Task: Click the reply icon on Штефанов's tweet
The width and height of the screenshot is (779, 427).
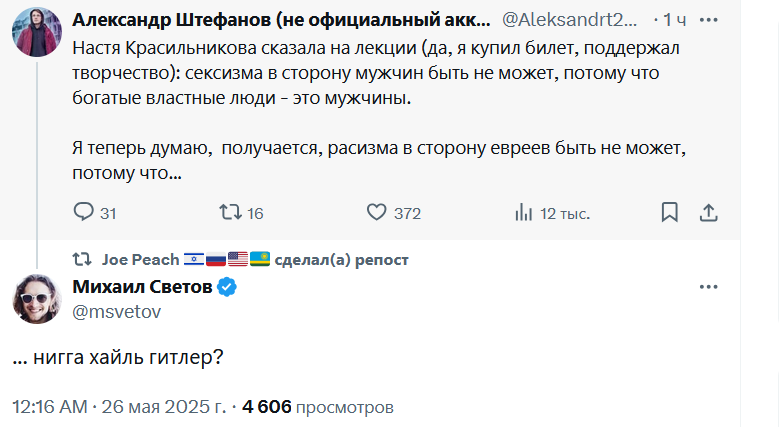Action: coord(84,212)
